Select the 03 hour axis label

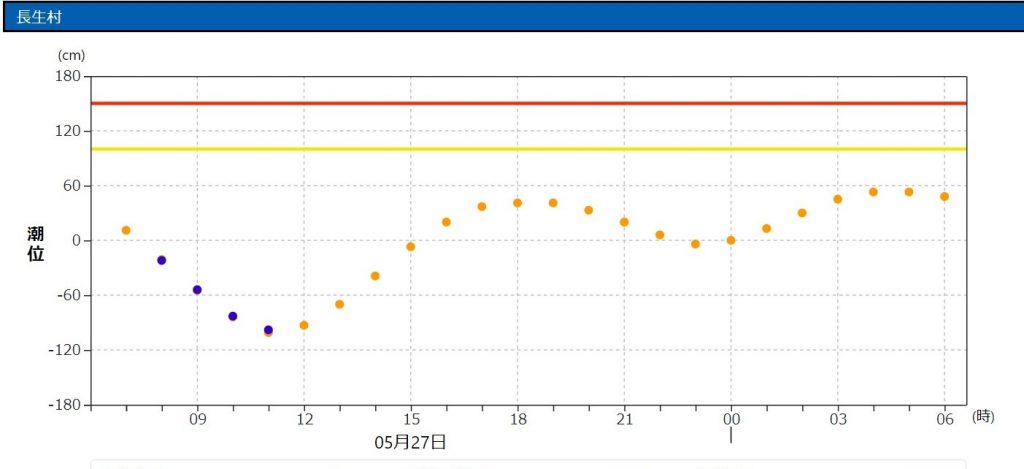coord(838,419)
